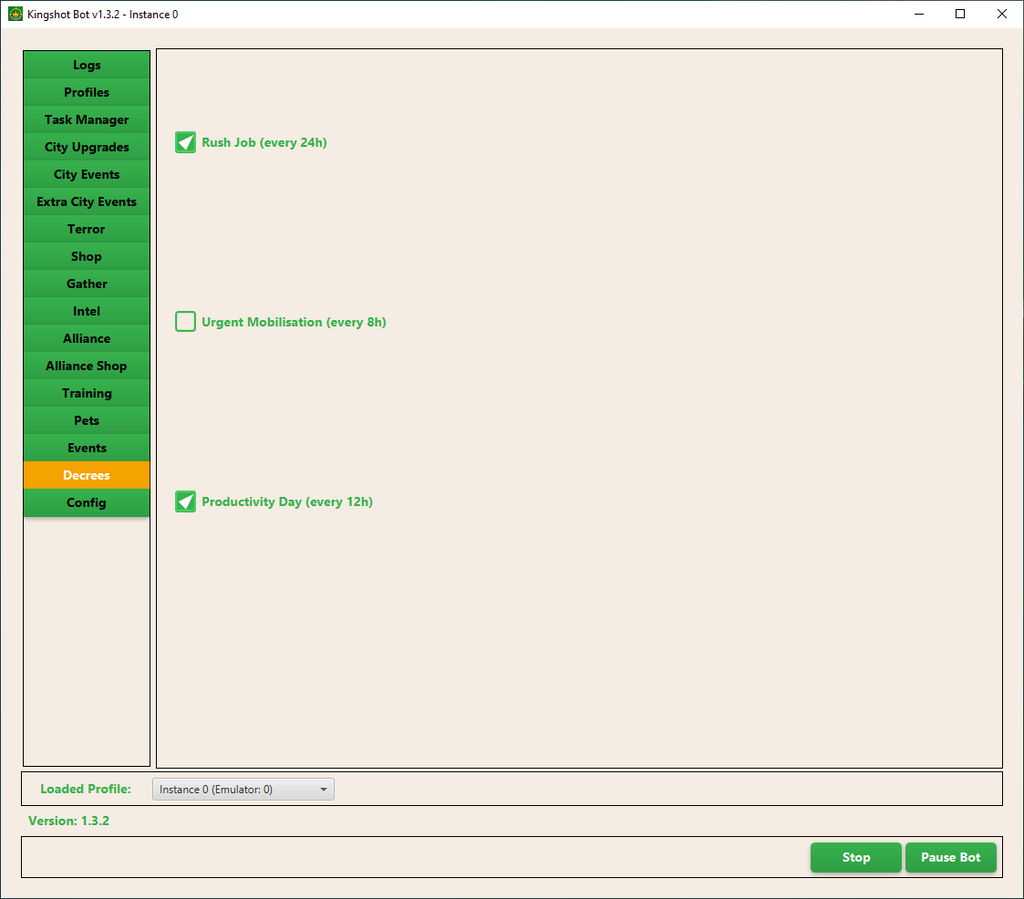Select the City Upgrades tab
1024x899 pixels.
click(87, 147)
